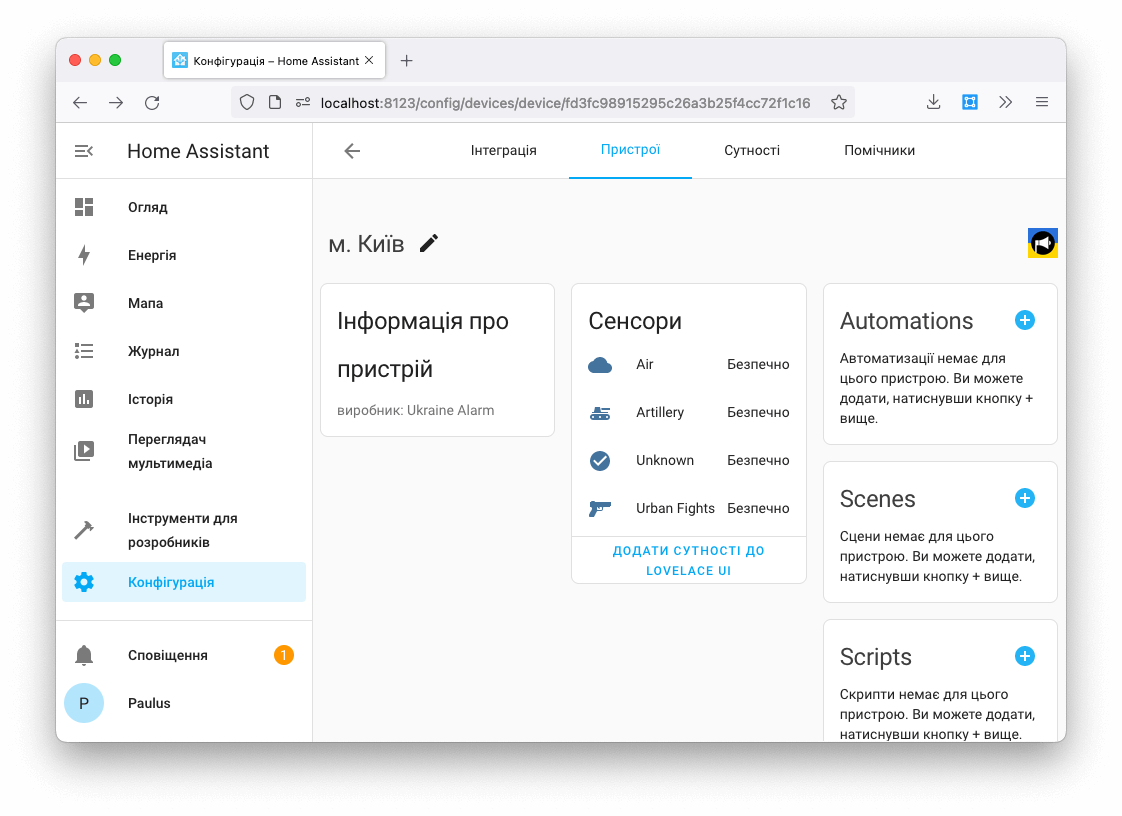Viewport: 1122px width, 816px height.
Task: Add an automation with the blue plus button
Action: pos(1024,320)
